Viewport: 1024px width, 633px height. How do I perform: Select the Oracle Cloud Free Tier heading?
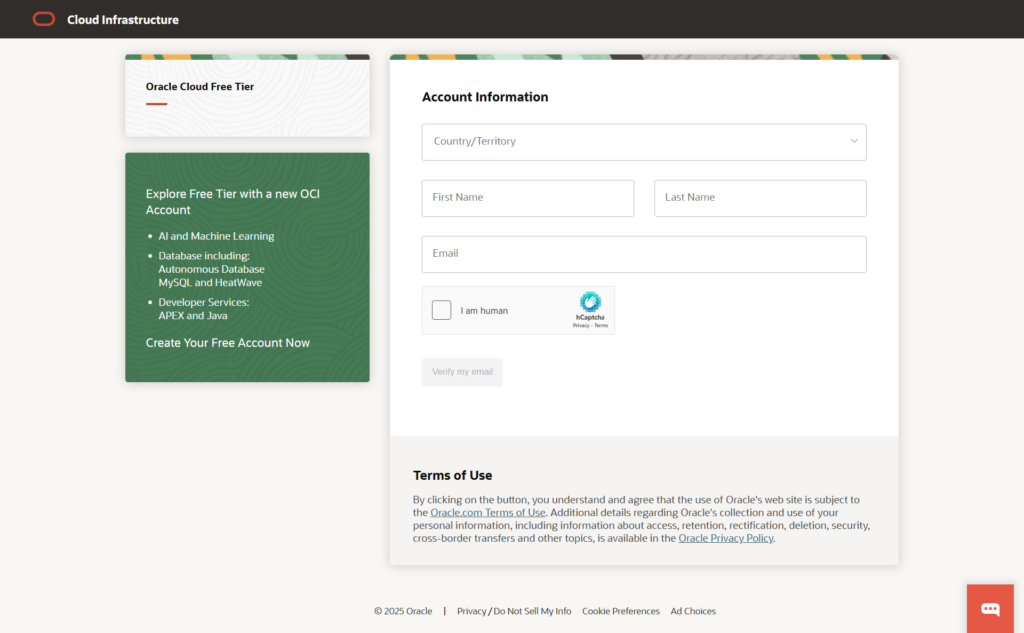200,87
